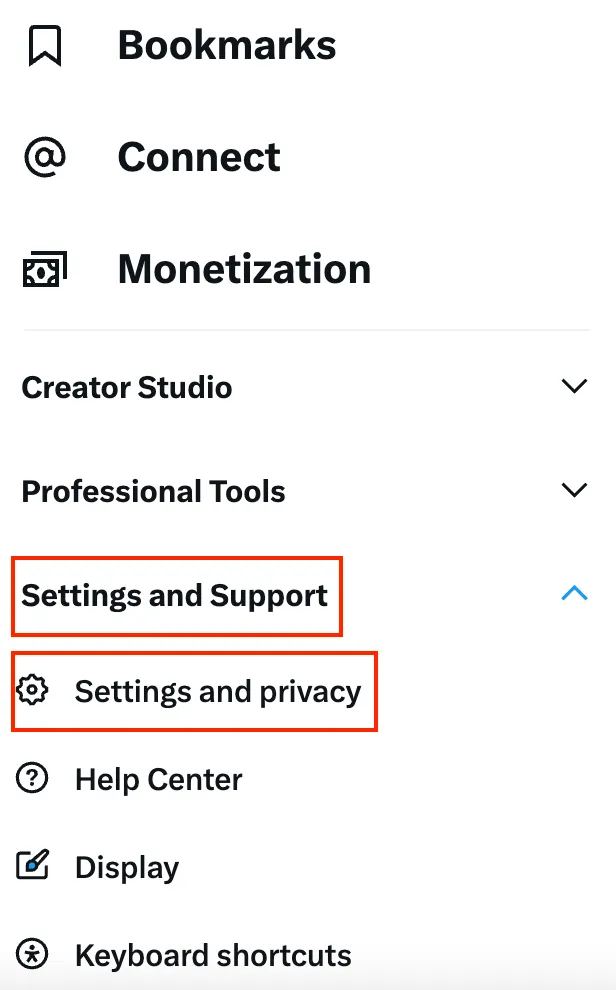
Task: Click the Settings and privacy gear icon
Action: 34,691
